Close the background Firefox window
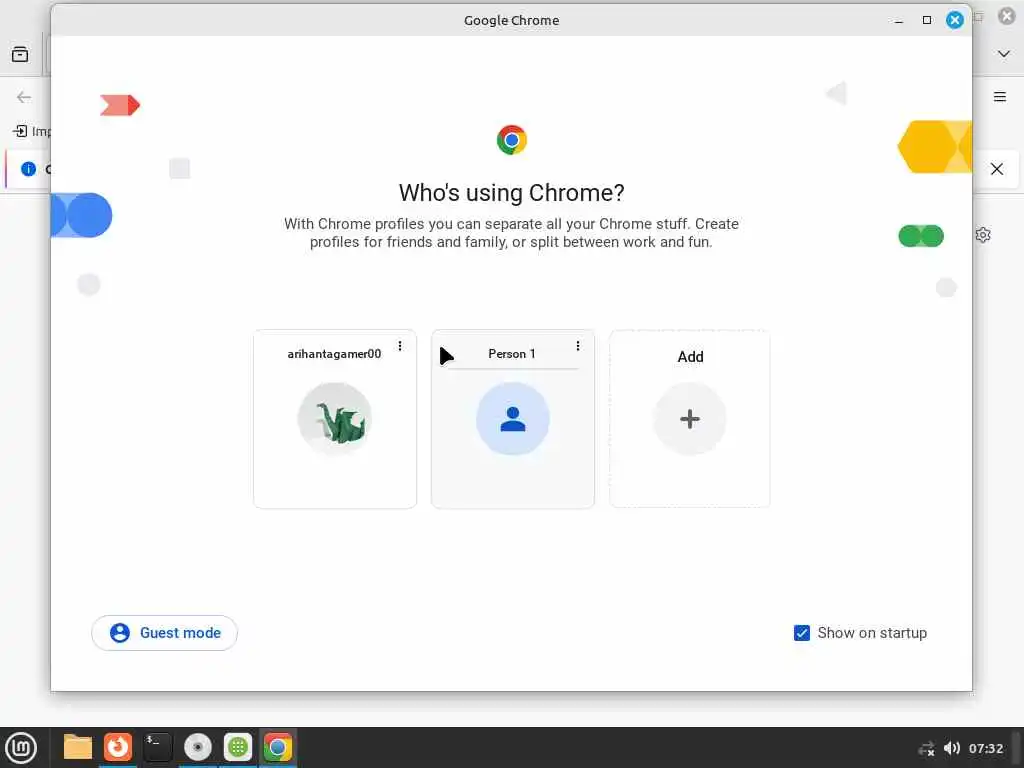Viewport: 1024px width, 768px height. [1006, 16]
